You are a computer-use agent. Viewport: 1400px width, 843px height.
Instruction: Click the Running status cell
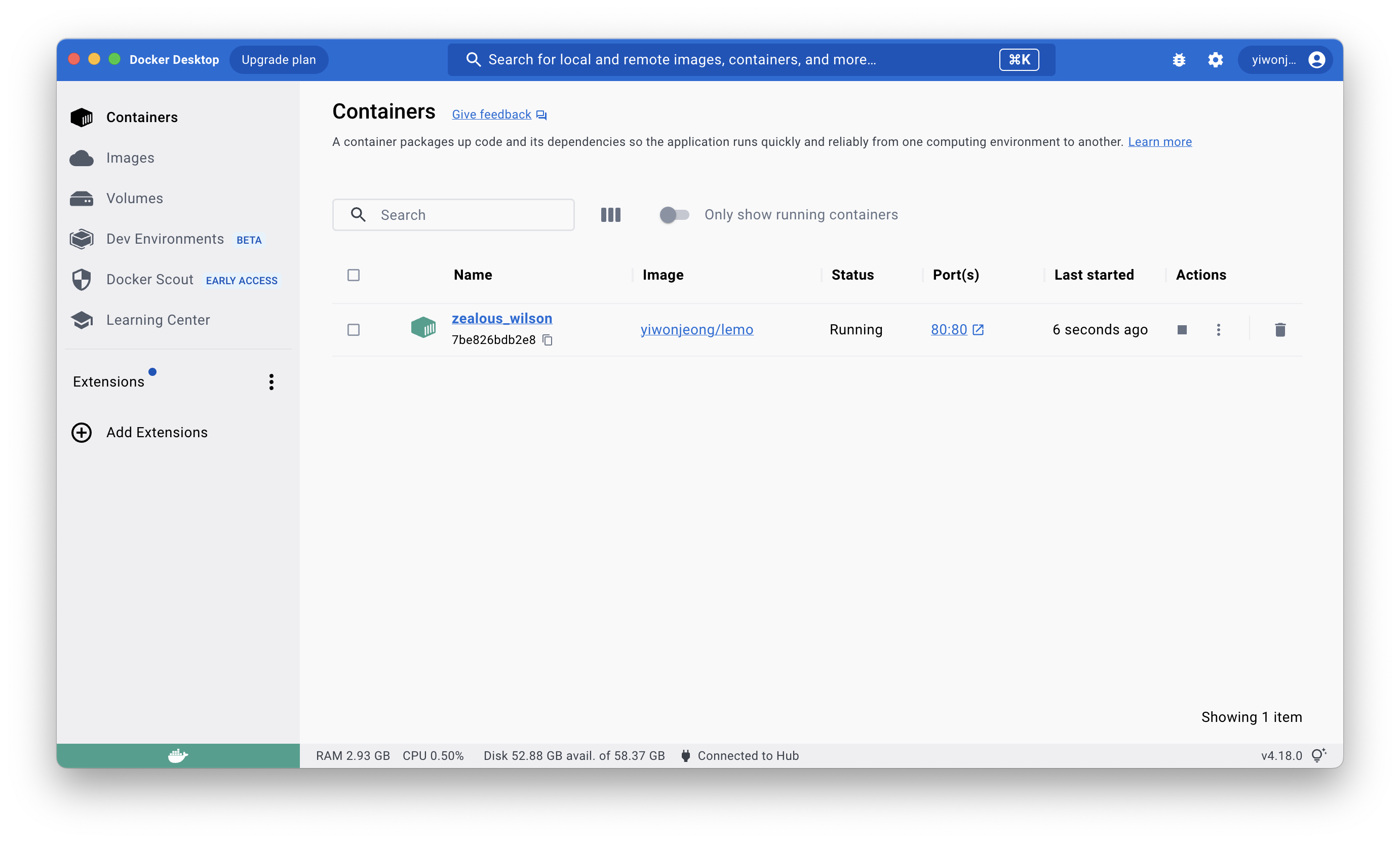point(855,329)
